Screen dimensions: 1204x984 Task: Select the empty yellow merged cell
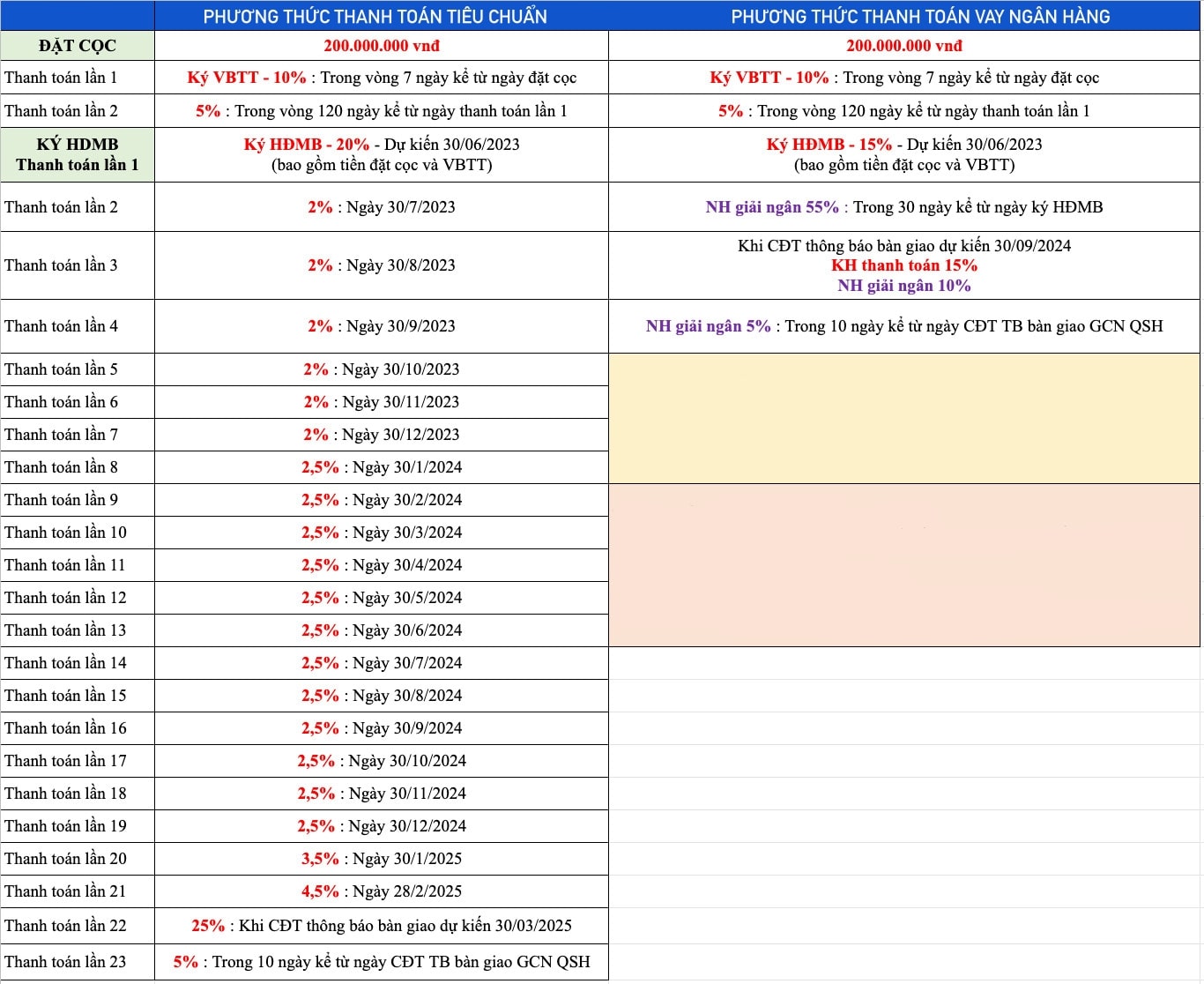[x=903, y=418]
